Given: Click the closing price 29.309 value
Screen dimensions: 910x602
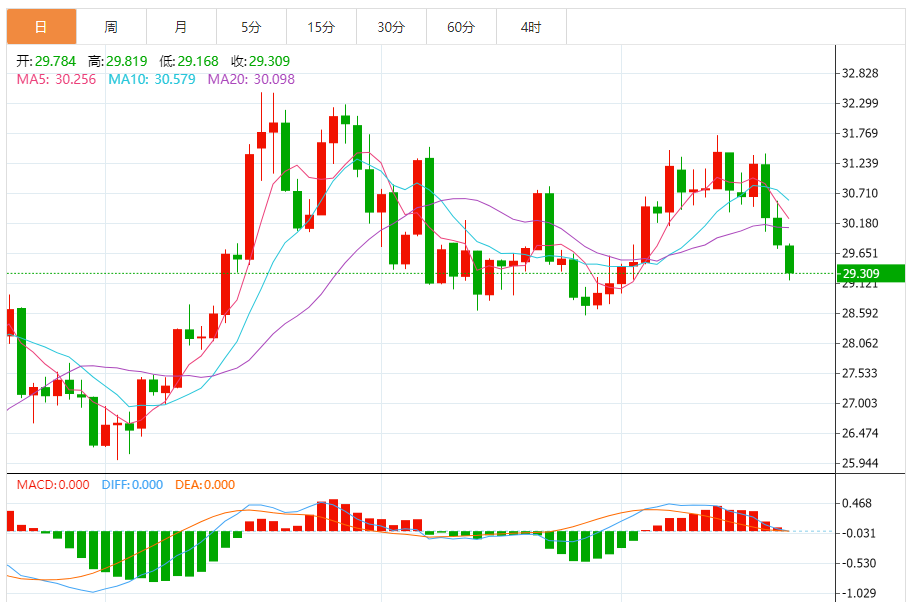Looking at the screenshot, I should 269,61.
